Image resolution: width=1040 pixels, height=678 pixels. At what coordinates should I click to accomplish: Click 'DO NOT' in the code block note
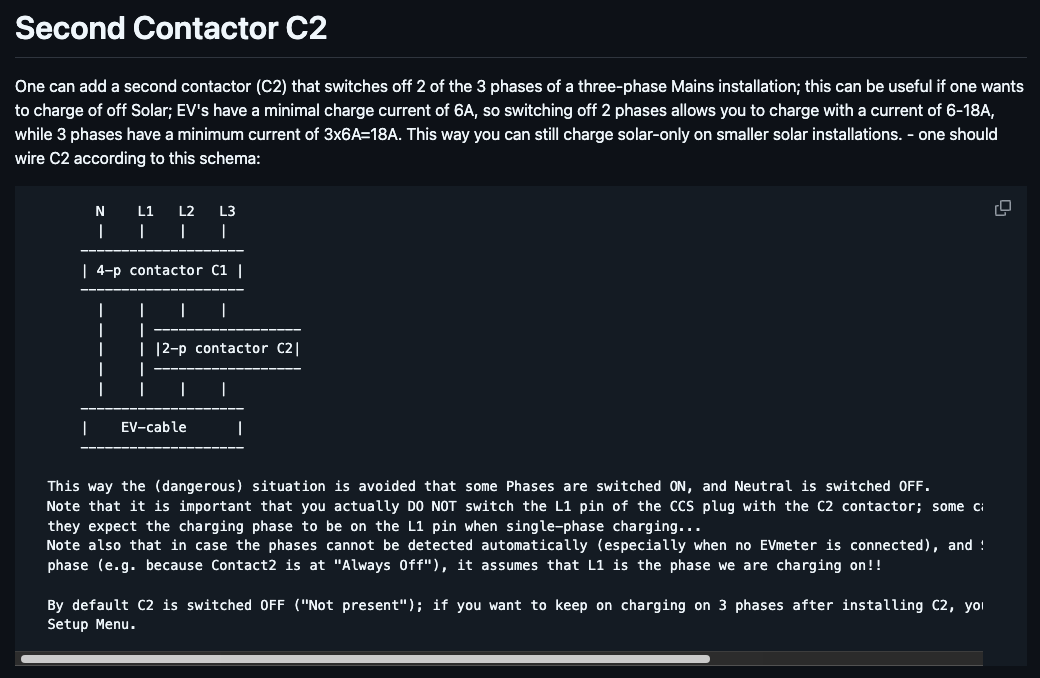pyautogui.click(x=432, y=507)
